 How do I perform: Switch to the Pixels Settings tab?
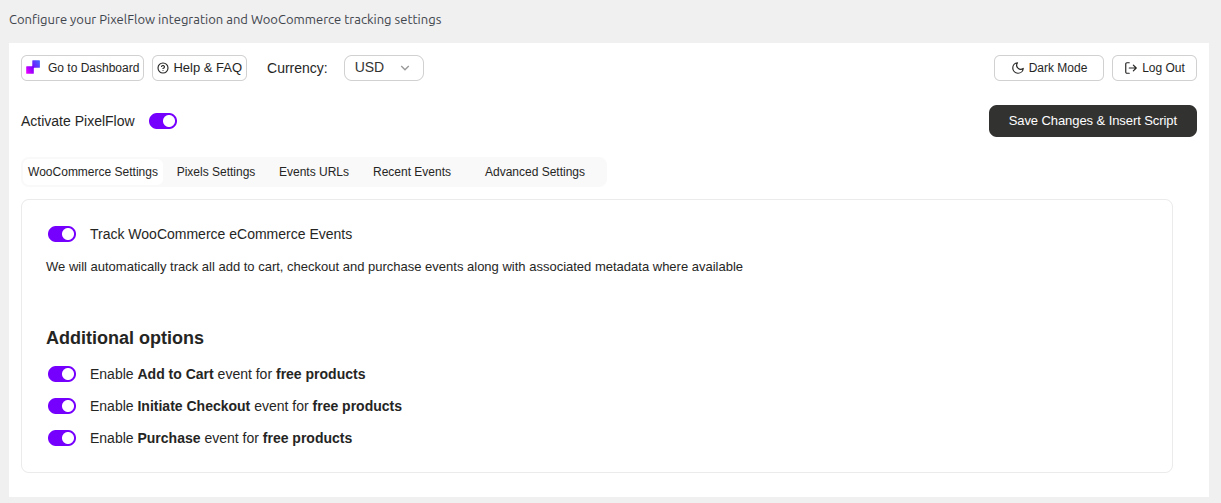click(x=216, y=172)
